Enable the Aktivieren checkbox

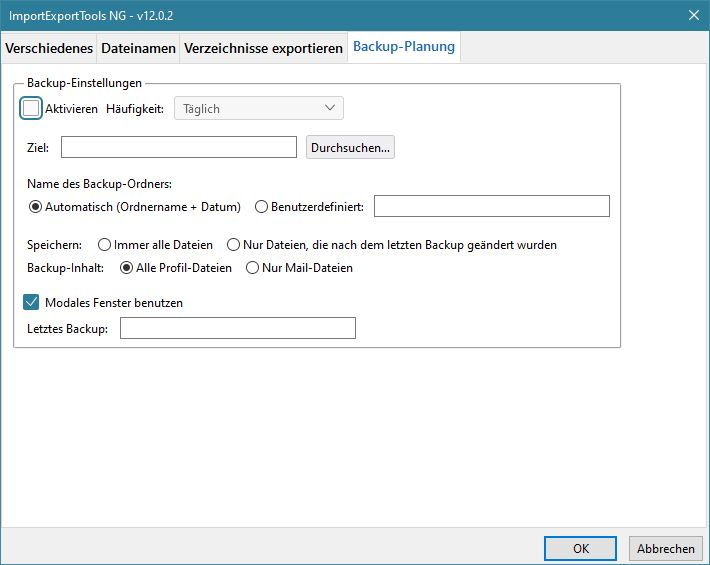(x=32, y=108)
